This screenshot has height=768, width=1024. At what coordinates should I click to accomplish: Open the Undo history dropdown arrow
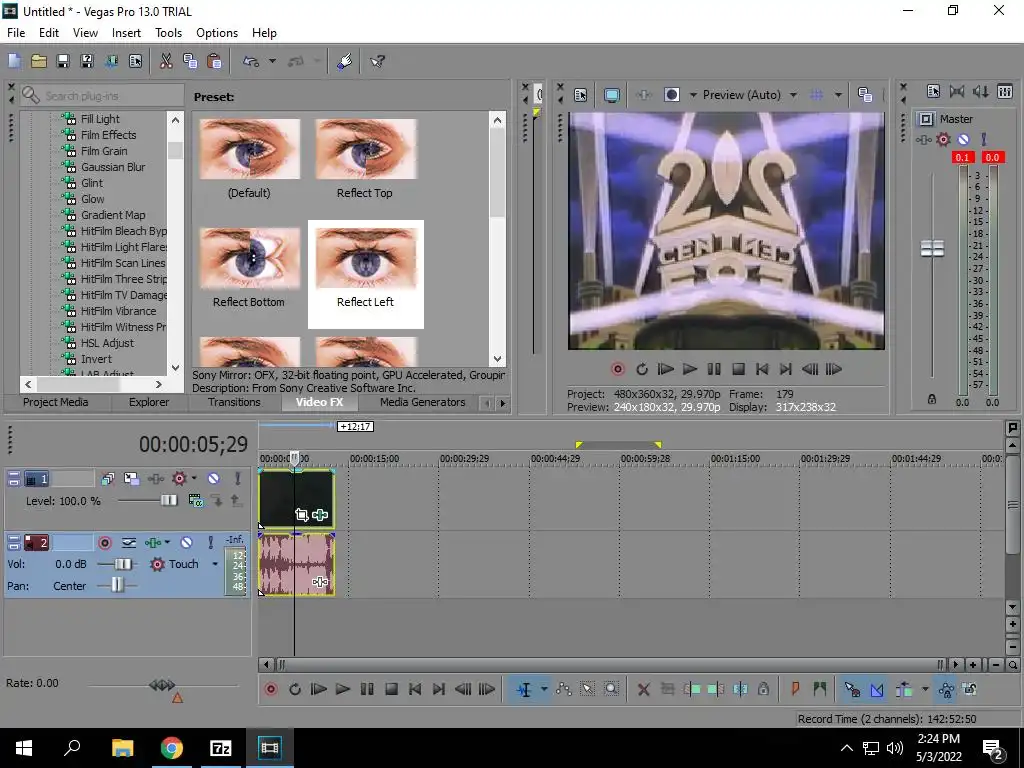(272, 61)
